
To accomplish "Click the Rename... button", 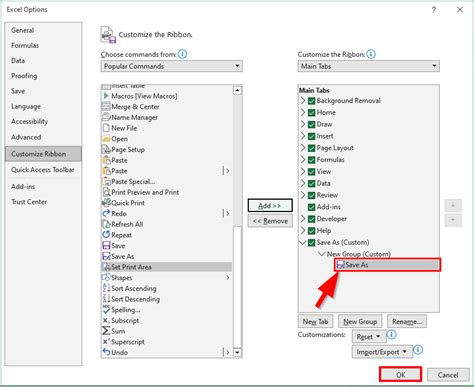I will click(x=407, y=322).
